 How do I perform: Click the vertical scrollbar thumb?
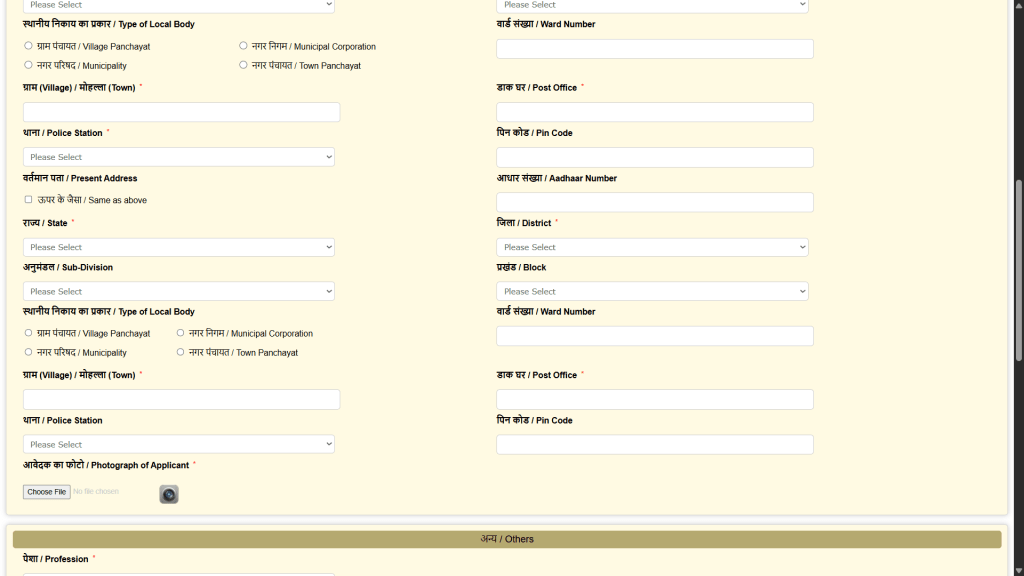1018,270
